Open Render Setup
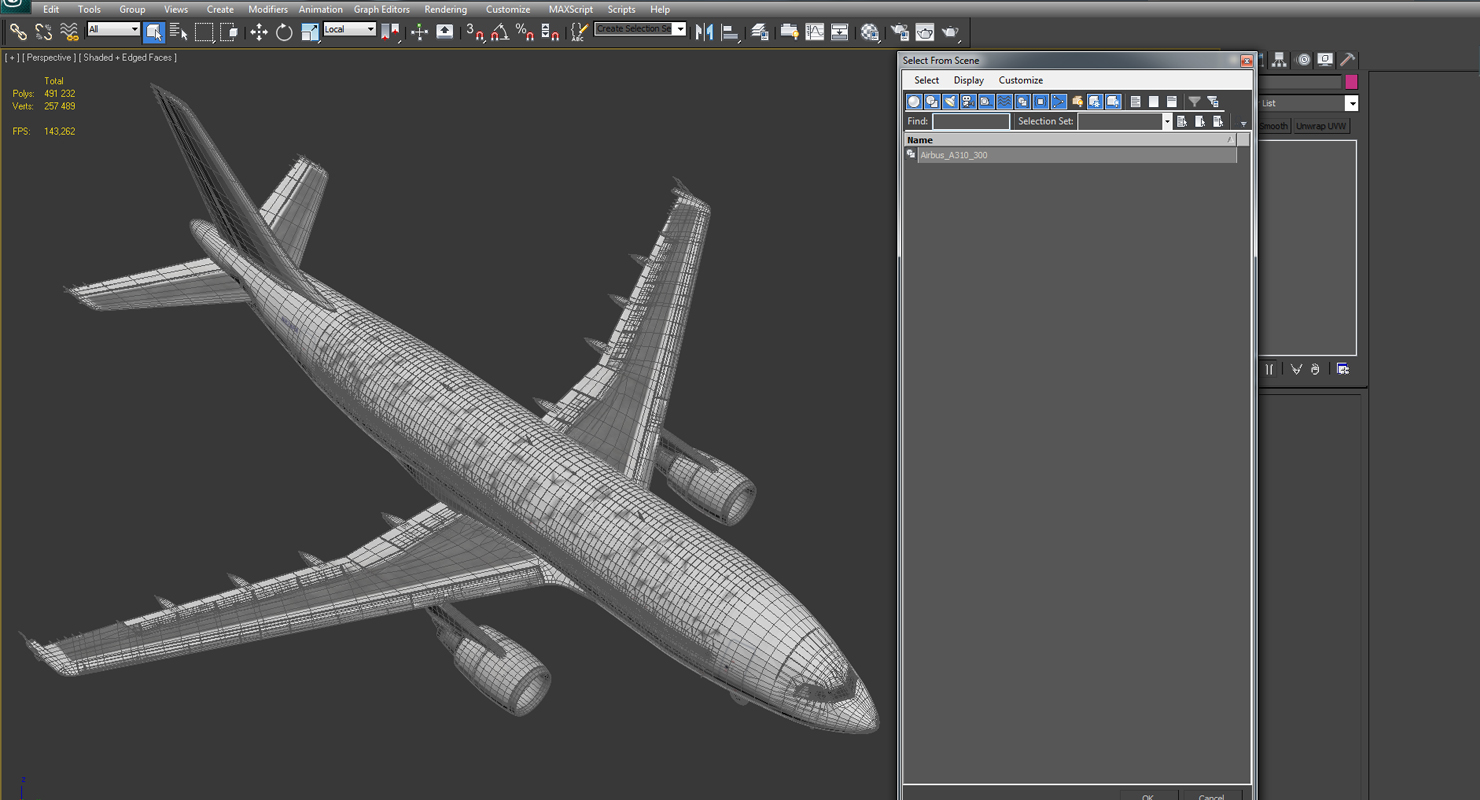The height and width of the screenshot is (800, 1480). click(900, 32)
